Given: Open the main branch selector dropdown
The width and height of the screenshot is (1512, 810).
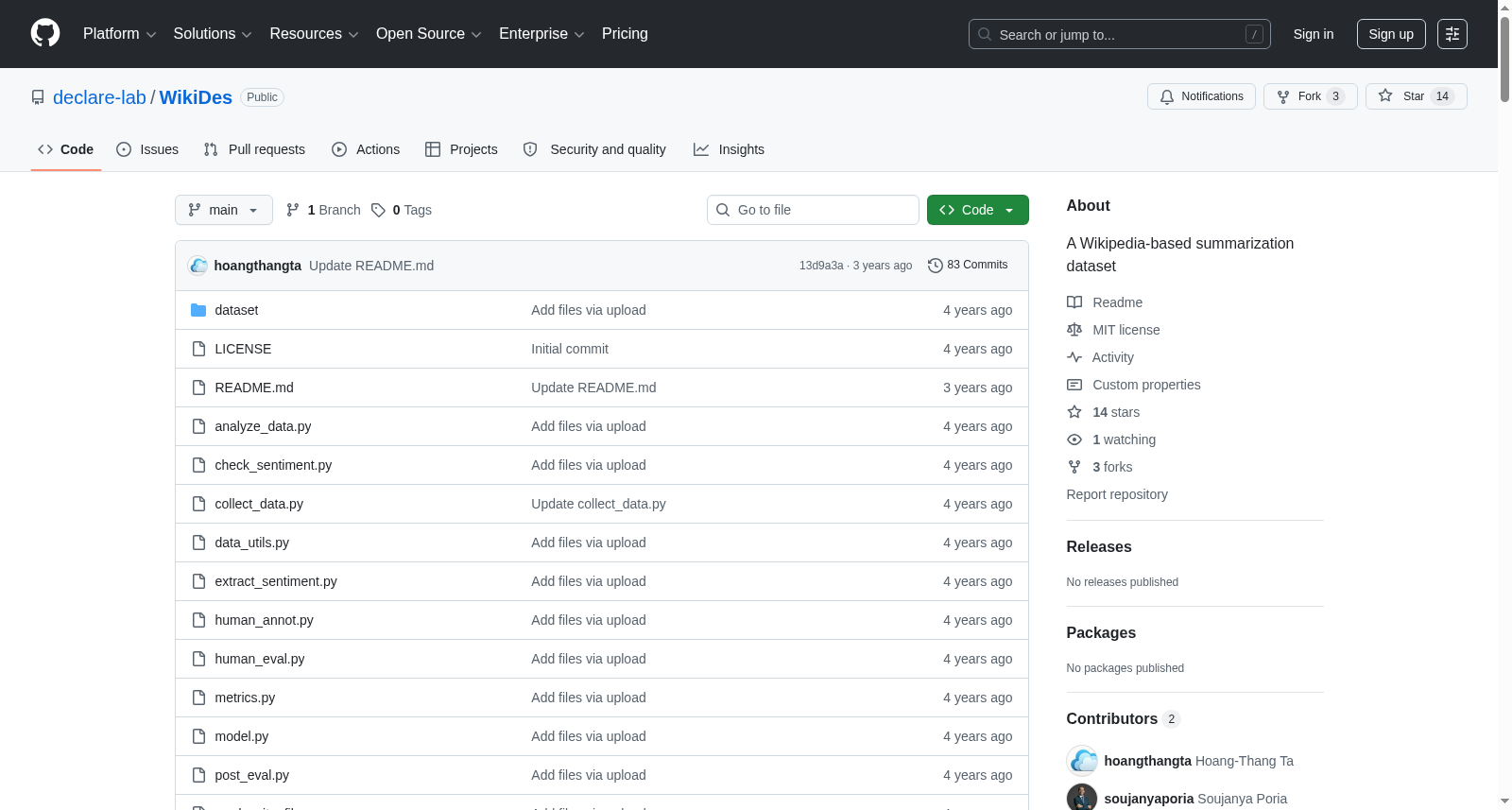Looking at the screenshot, I should 224,210.
